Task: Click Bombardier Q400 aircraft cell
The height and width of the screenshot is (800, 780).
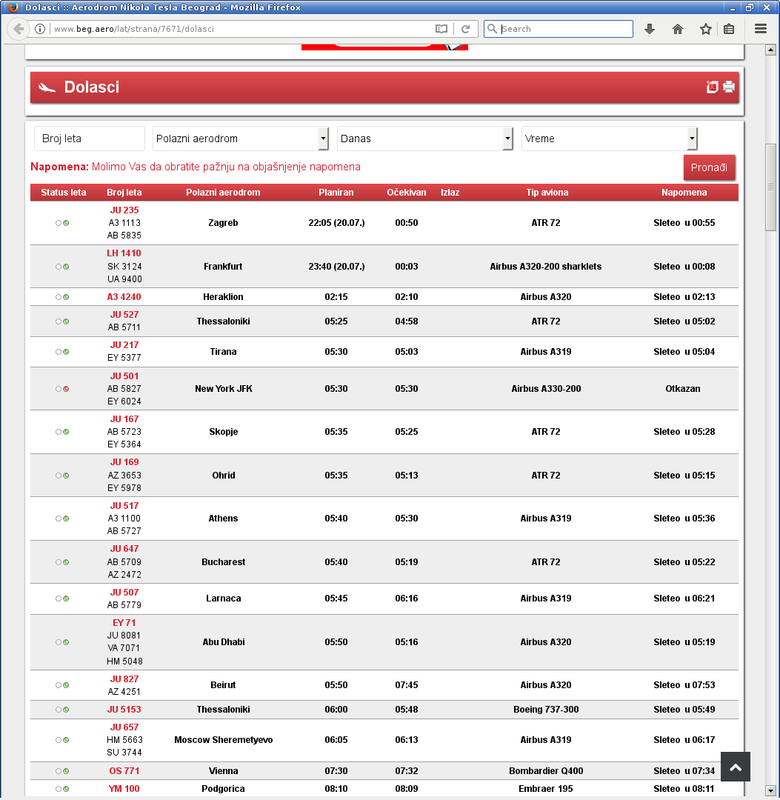Action: point(546,771)
